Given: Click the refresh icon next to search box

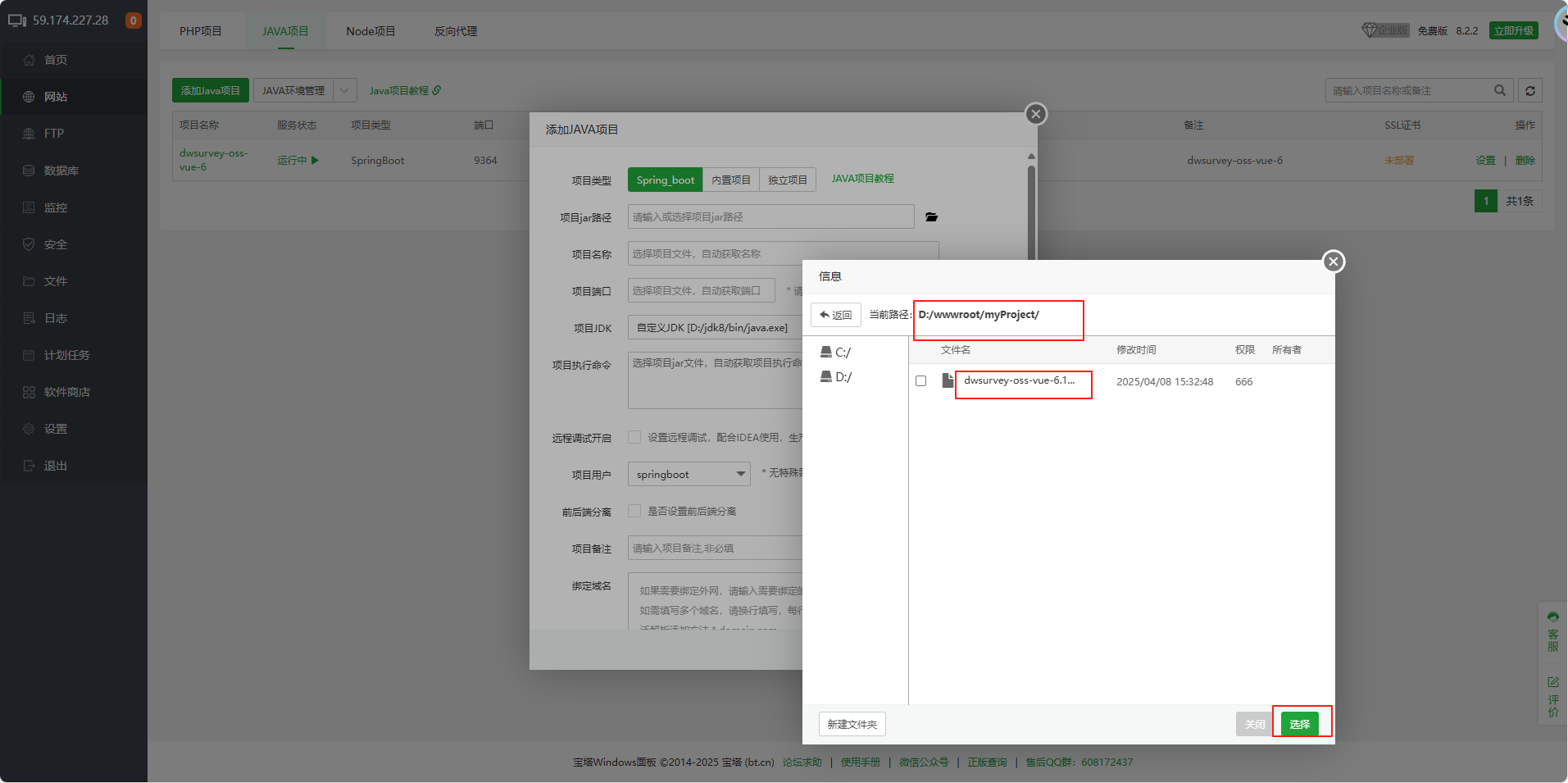Looking at the screenshot, I should click(x=1529, y=91).
